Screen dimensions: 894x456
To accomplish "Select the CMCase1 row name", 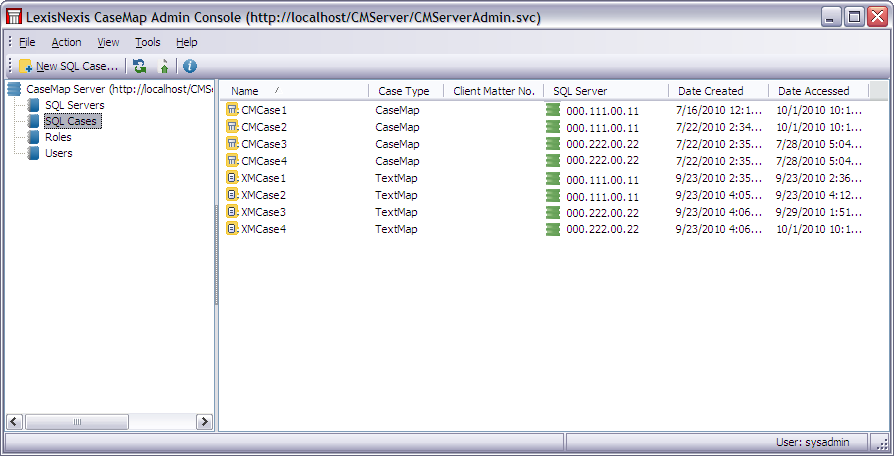I will pyautogui.click(x=264, y=110).
